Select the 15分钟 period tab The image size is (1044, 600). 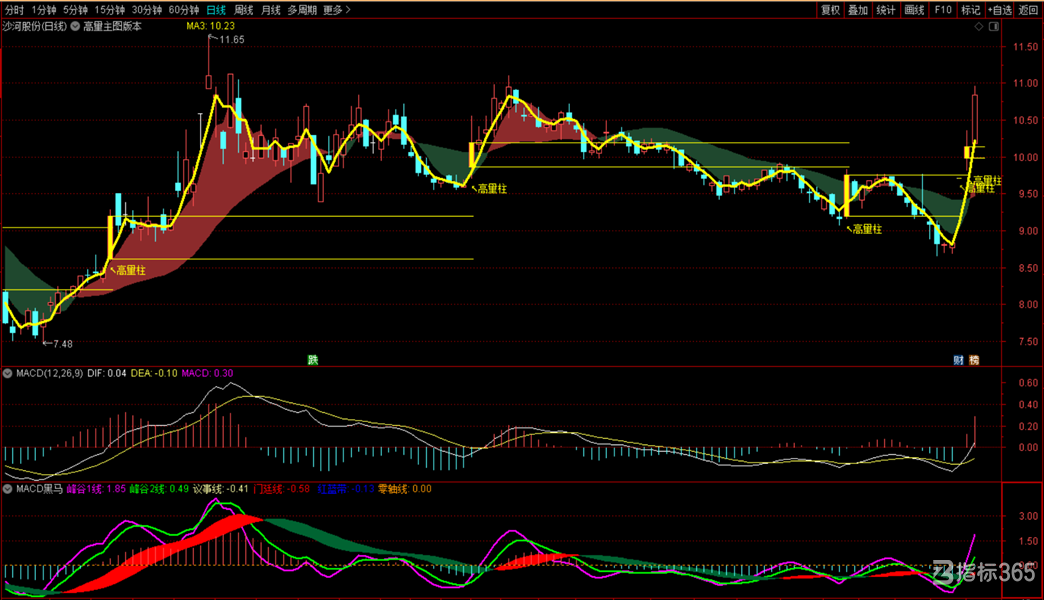[x=109, y=10]
